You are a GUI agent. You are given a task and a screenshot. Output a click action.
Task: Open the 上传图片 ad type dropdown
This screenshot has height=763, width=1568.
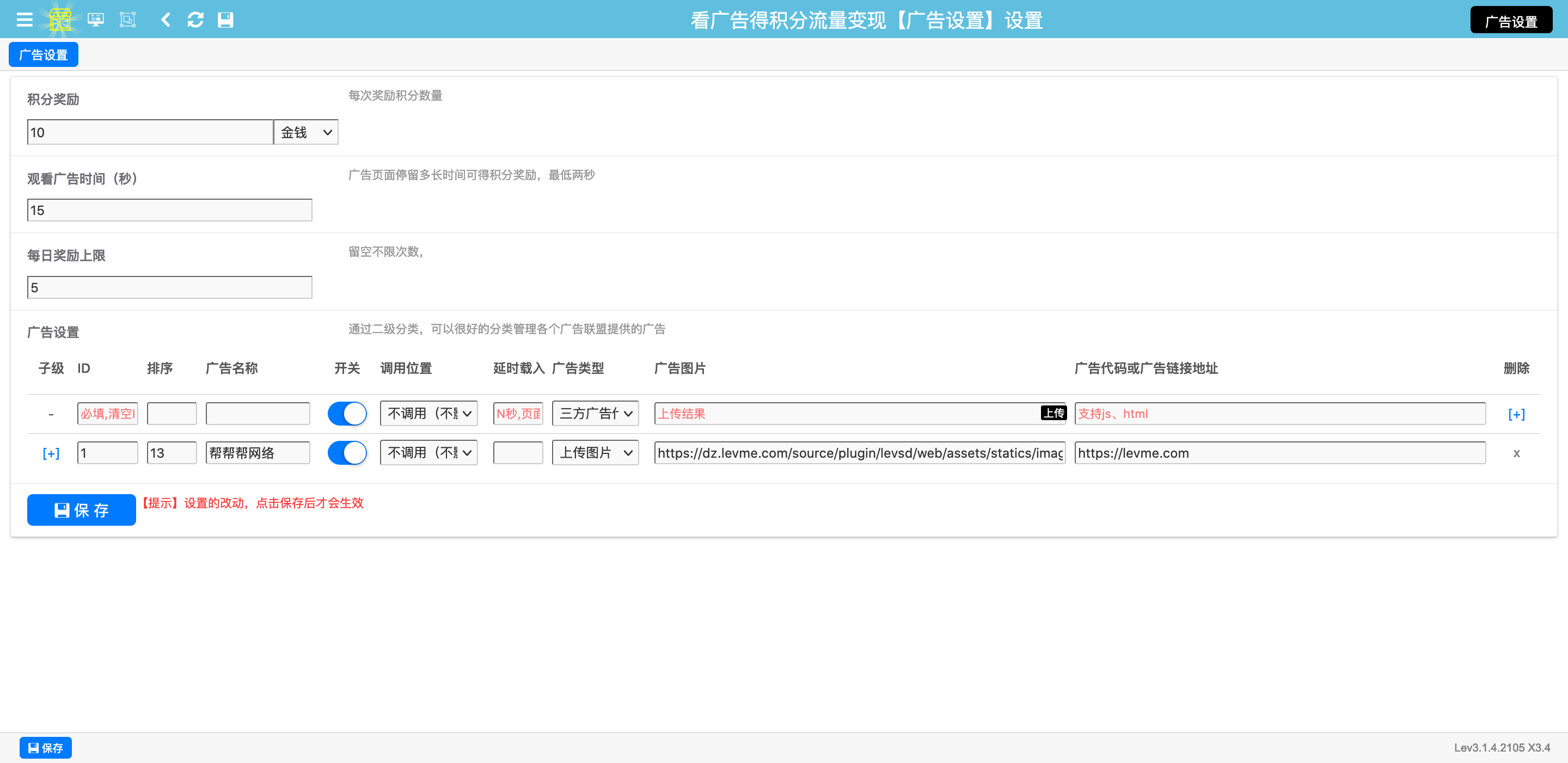coord(595,453)
